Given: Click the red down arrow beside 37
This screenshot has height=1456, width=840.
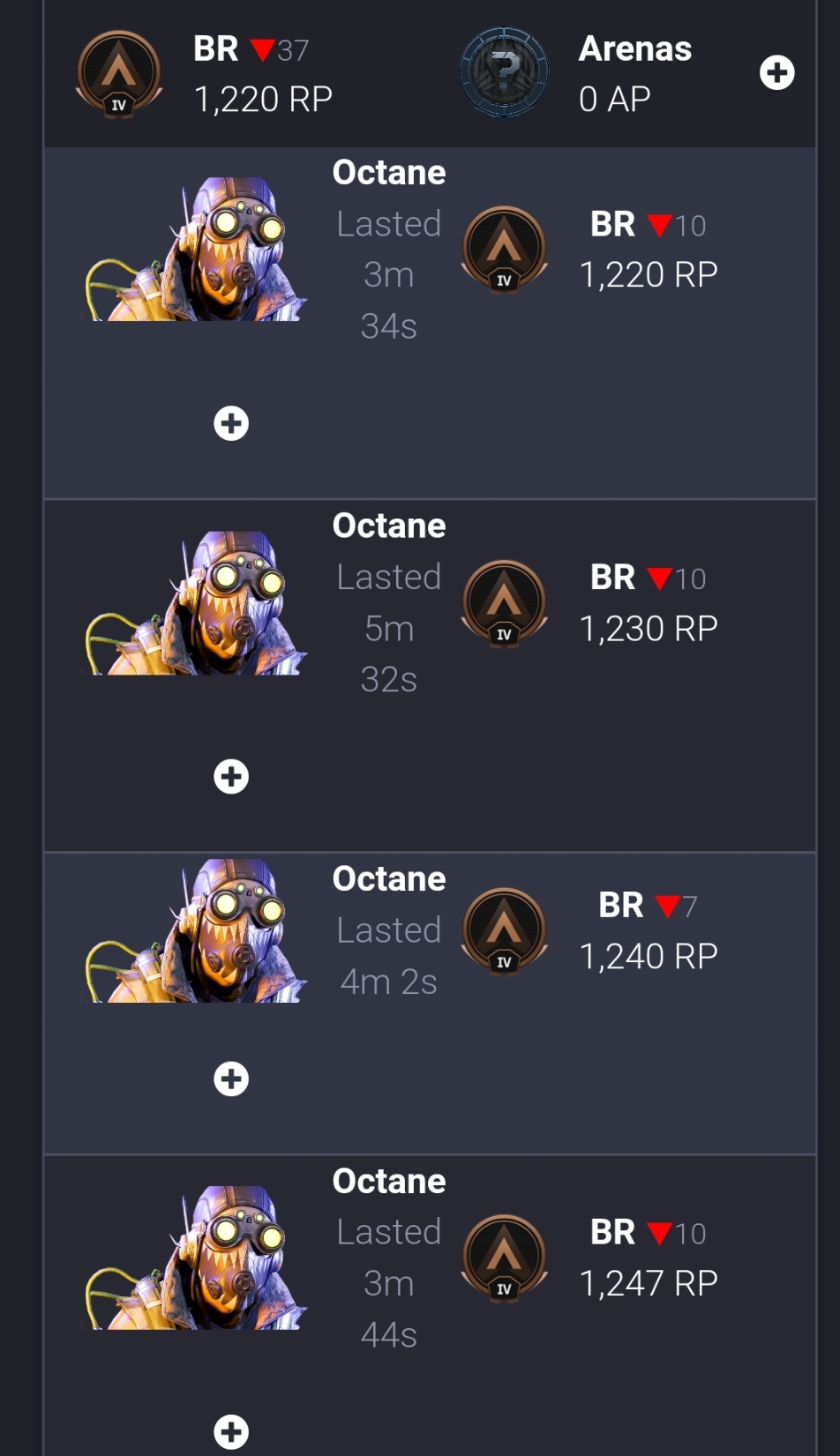Looking at the screenshot, I should click(x=262, y=50).
